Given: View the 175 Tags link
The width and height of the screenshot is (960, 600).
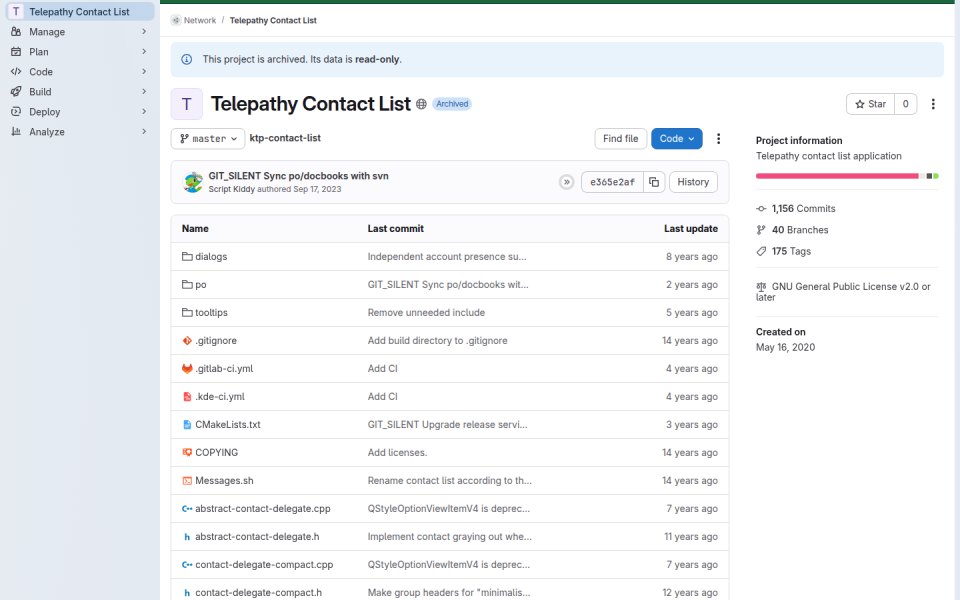Looking at the screenshot, I should (791, 252).
